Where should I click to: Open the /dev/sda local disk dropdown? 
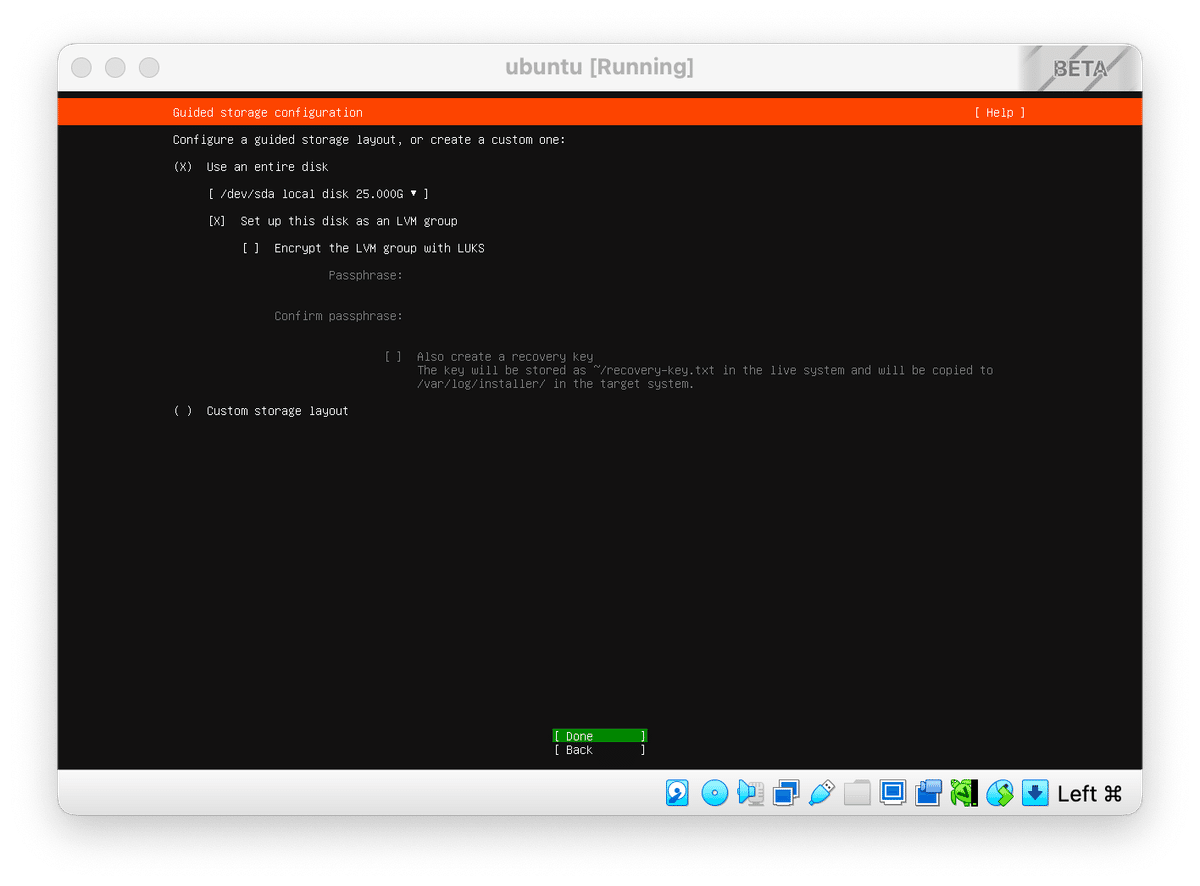[318, 194]
